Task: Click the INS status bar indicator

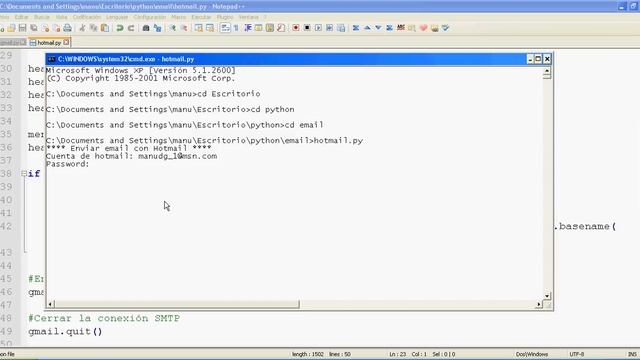Action: [x=632, y=354]
